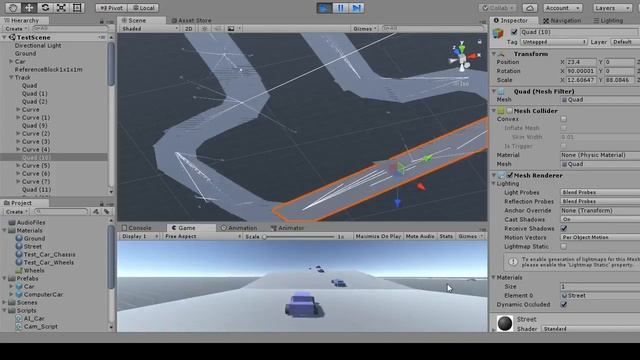Collapse the Materials folder in Project
640x360 pixels.
click(4, 230)
